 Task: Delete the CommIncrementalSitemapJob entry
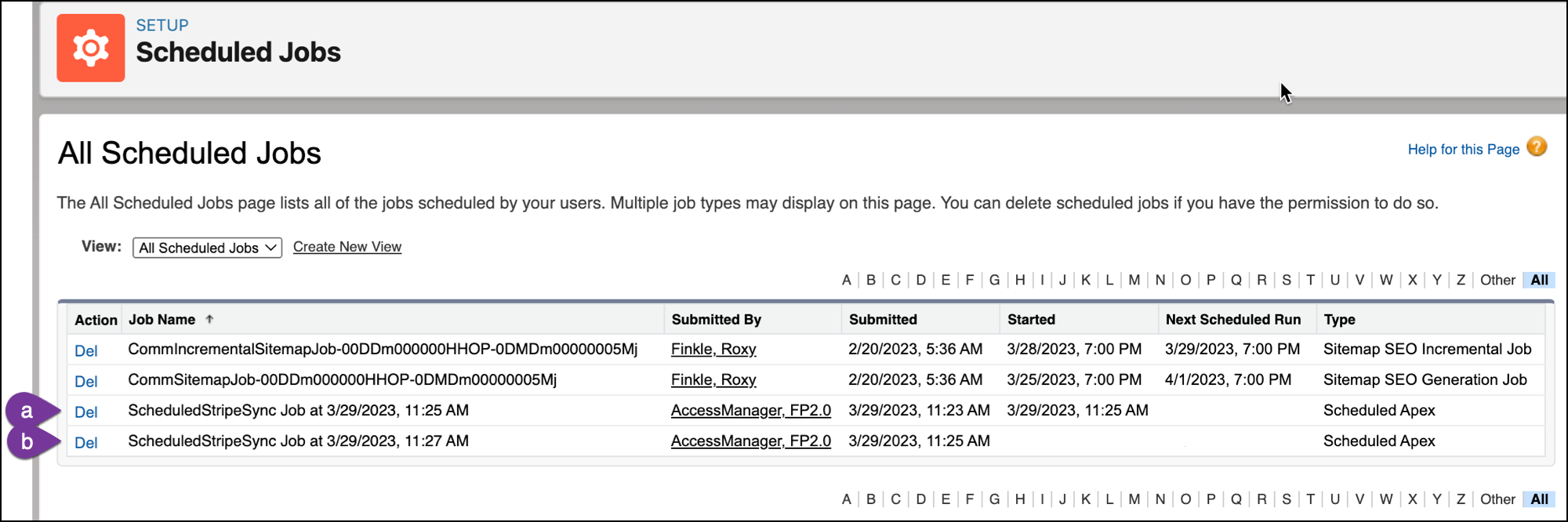[85, 350]
